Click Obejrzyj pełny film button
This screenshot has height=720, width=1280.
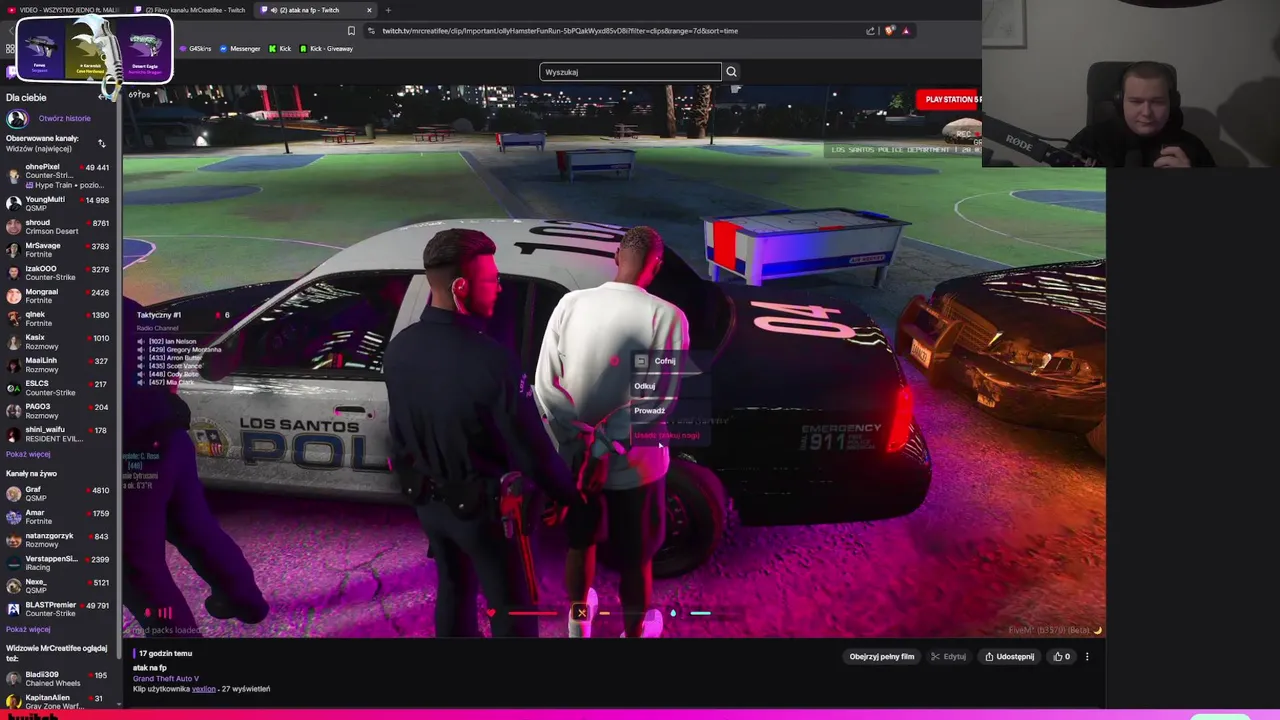pos(881,657)
